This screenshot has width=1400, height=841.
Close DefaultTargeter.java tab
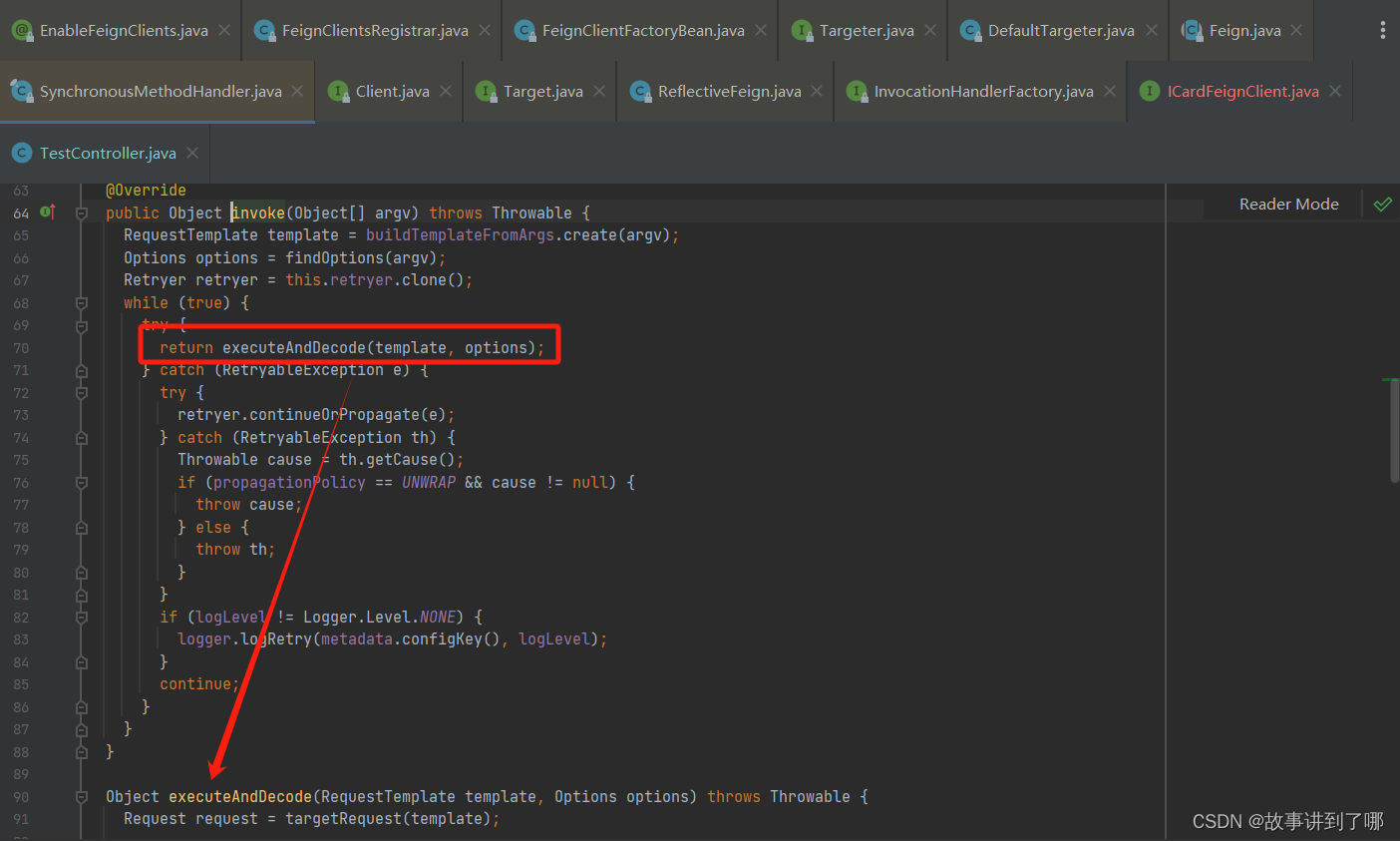point(1152,30)
